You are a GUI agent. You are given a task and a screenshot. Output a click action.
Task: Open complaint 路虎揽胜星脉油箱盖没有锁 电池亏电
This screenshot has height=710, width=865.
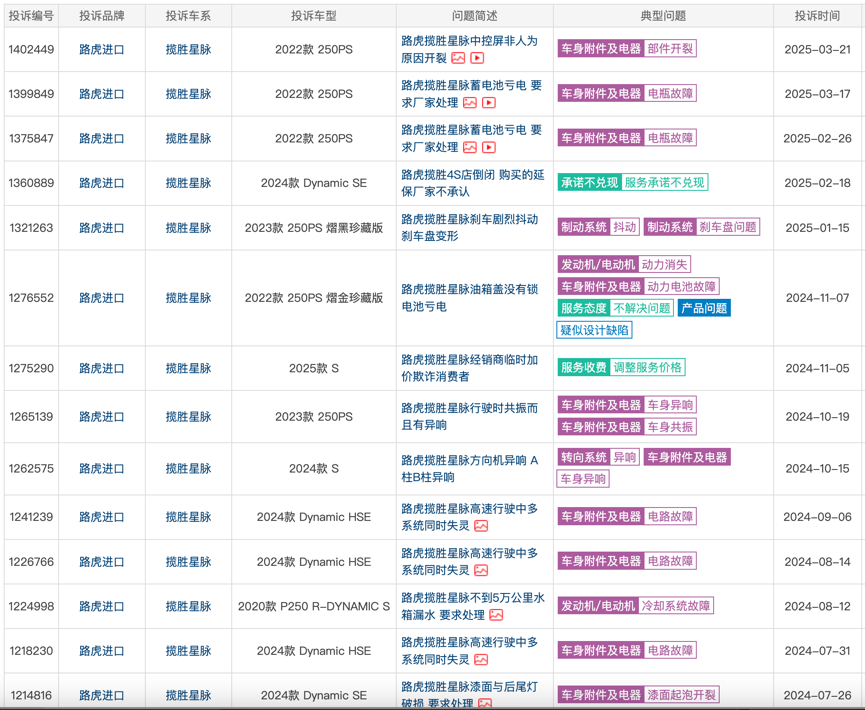coord(469,298)
